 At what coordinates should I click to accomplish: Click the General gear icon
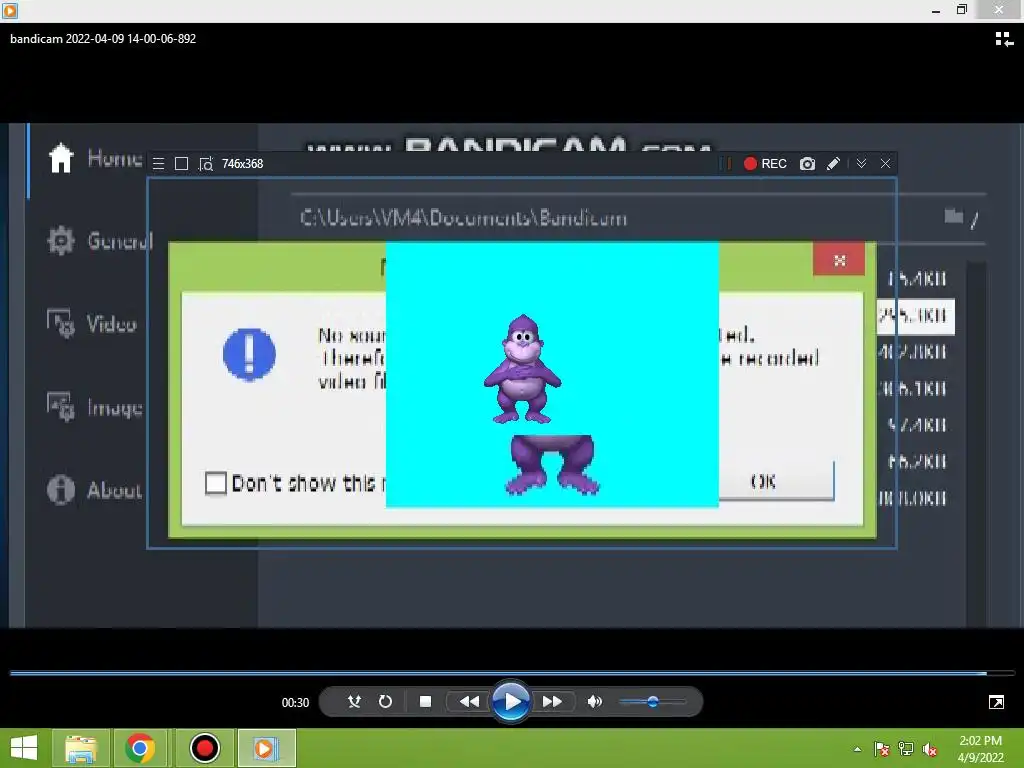(61, 241)
